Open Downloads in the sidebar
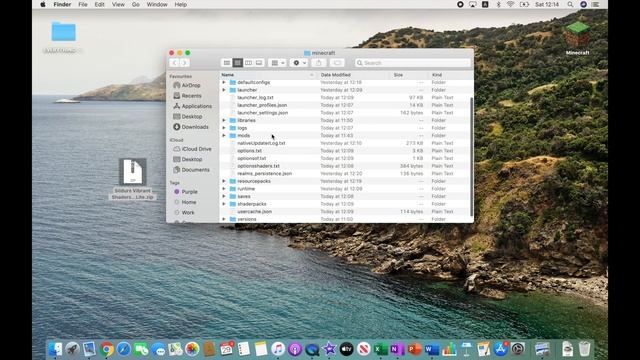Screen dimensions: 640x360 [191, 127]
